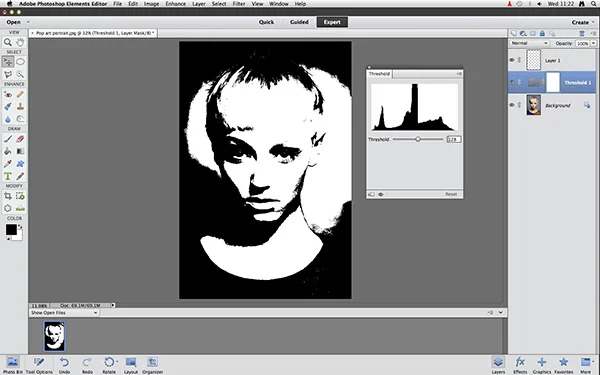Select the Zoom tool

click(8, 42)
